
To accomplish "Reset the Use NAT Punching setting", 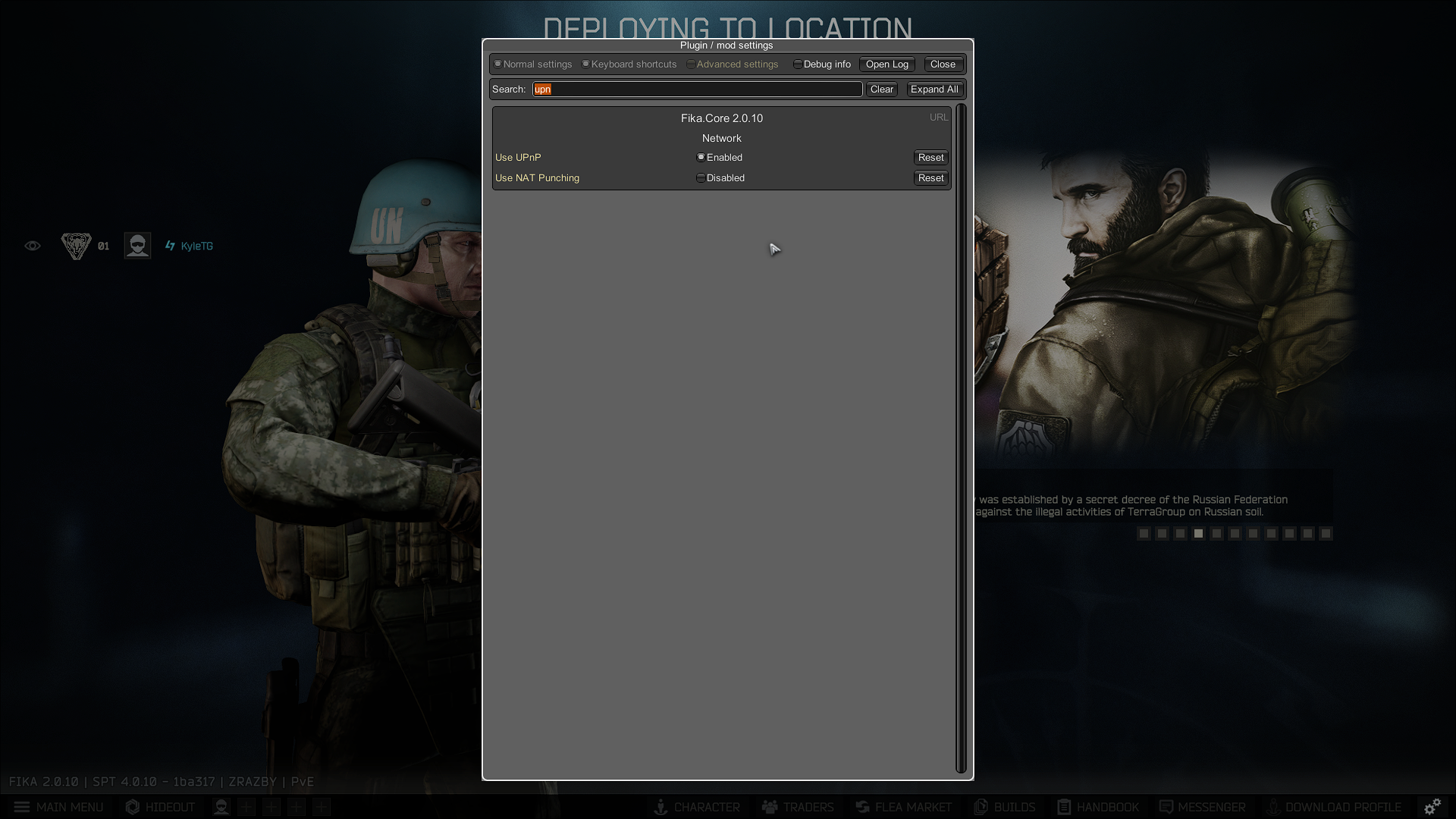I will tap(930, 178).
